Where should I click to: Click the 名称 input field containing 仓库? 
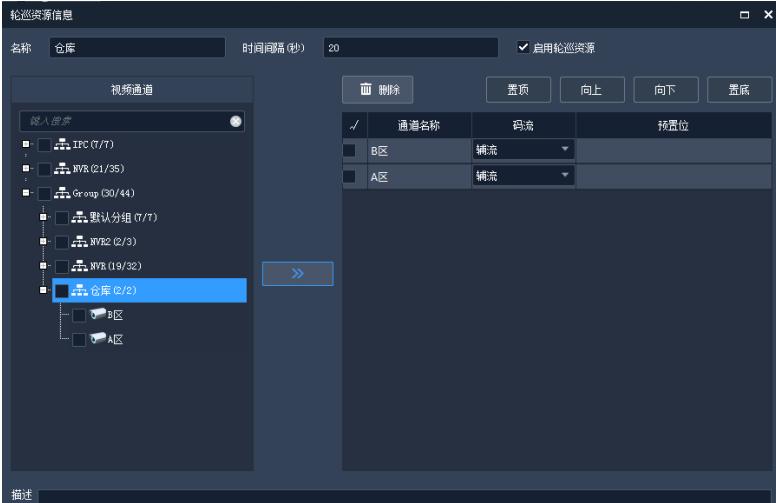point(137,48)
